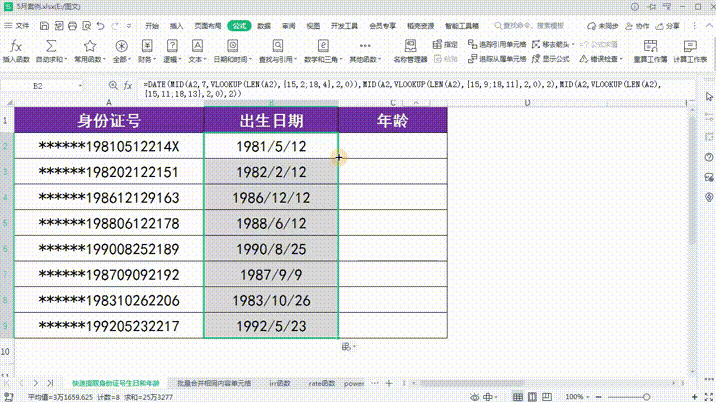Switch to the irr函数 sheet tab

(x=280, y=383)
